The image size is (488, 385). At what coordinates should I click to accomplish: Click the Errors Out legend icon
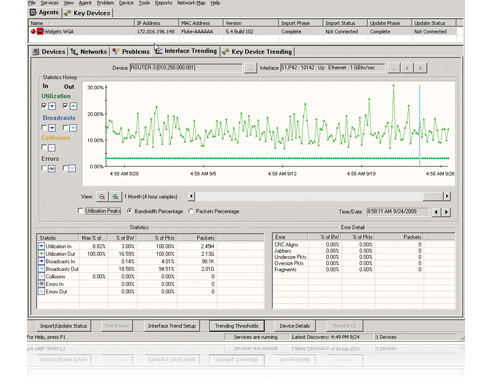pyautogui.click(x=72, y=168)
